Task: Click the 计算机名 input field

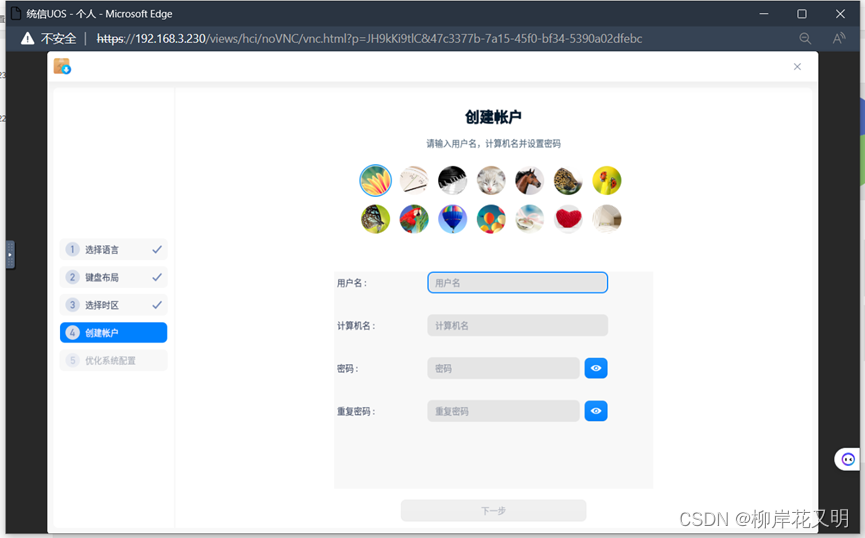Action: point(517,326)
